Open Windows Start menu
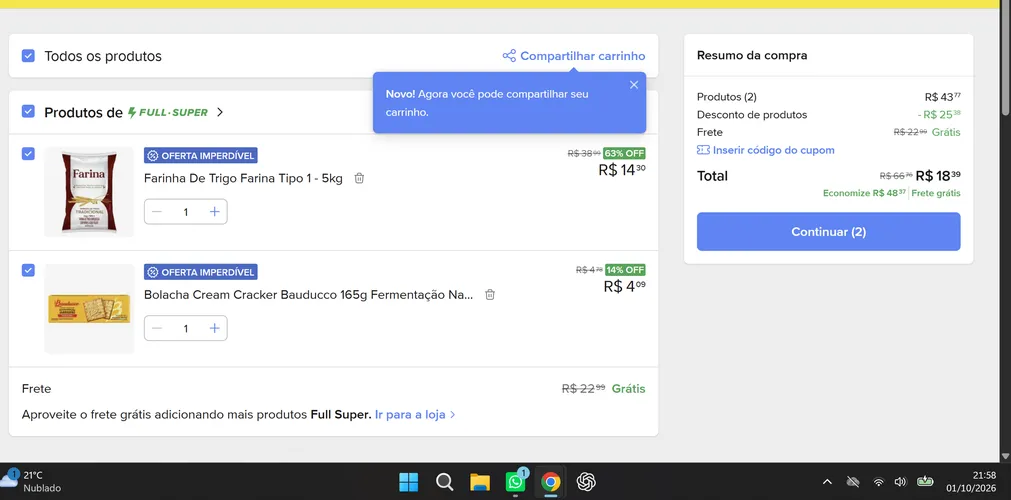1011x500 pixels. [x=408, y=482]
